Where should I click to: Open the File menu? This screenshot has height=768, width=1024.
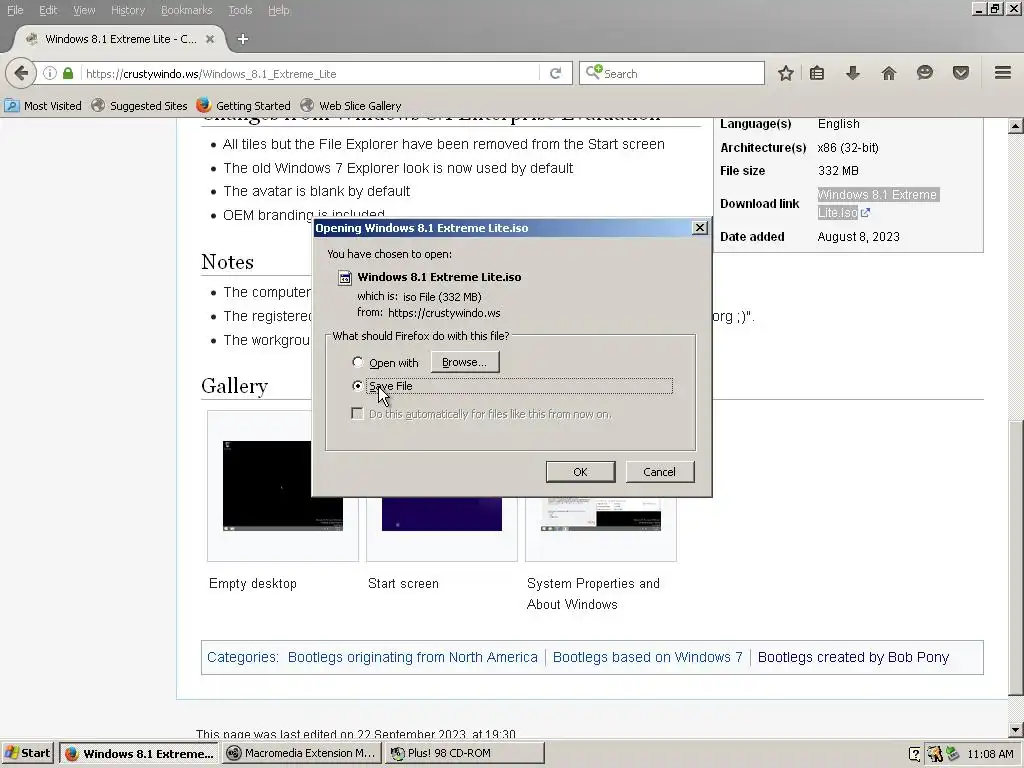pos(15,10)
